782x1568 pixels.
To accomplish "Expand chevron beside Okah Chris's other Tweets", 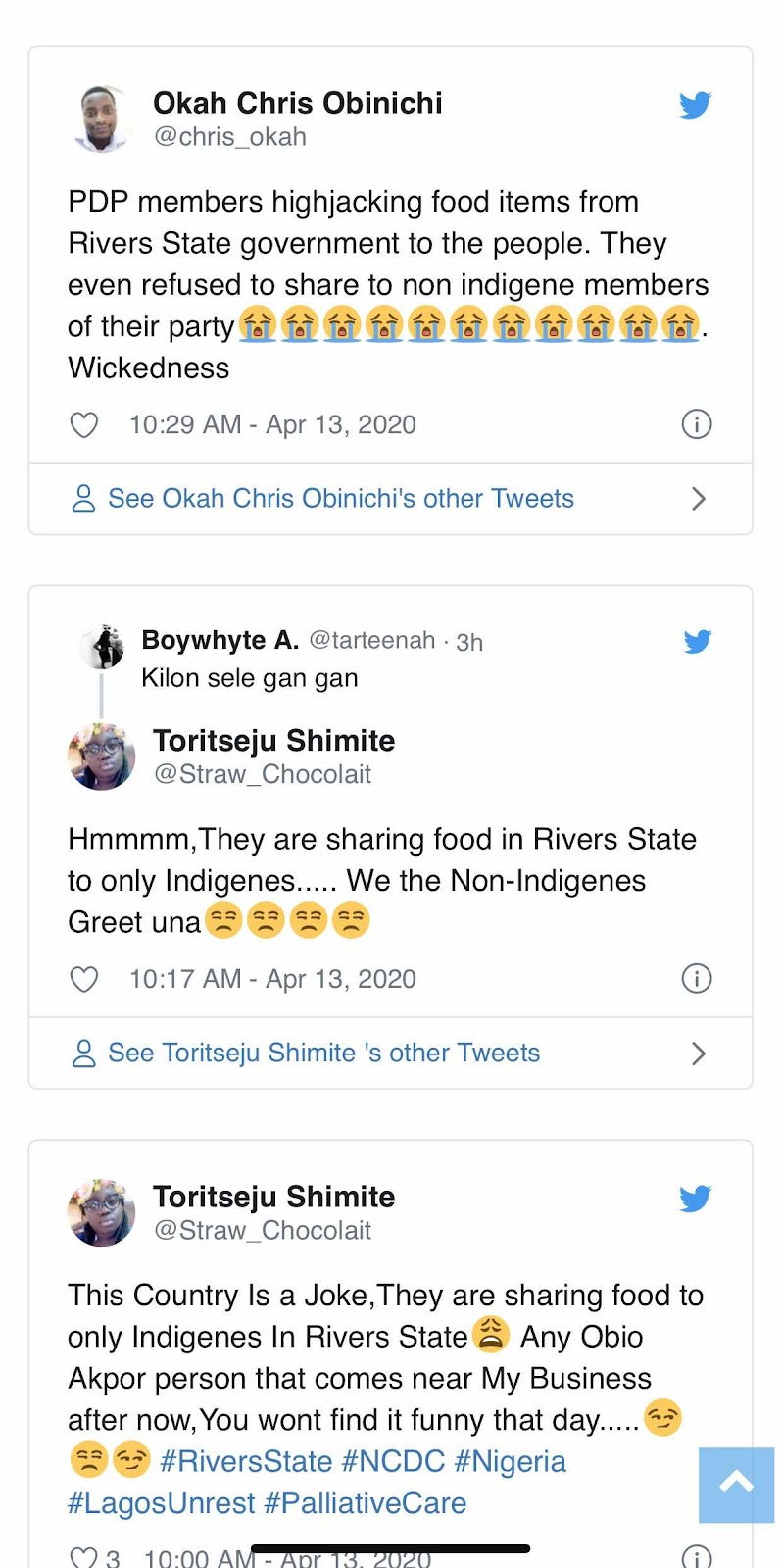I will 698,499.
